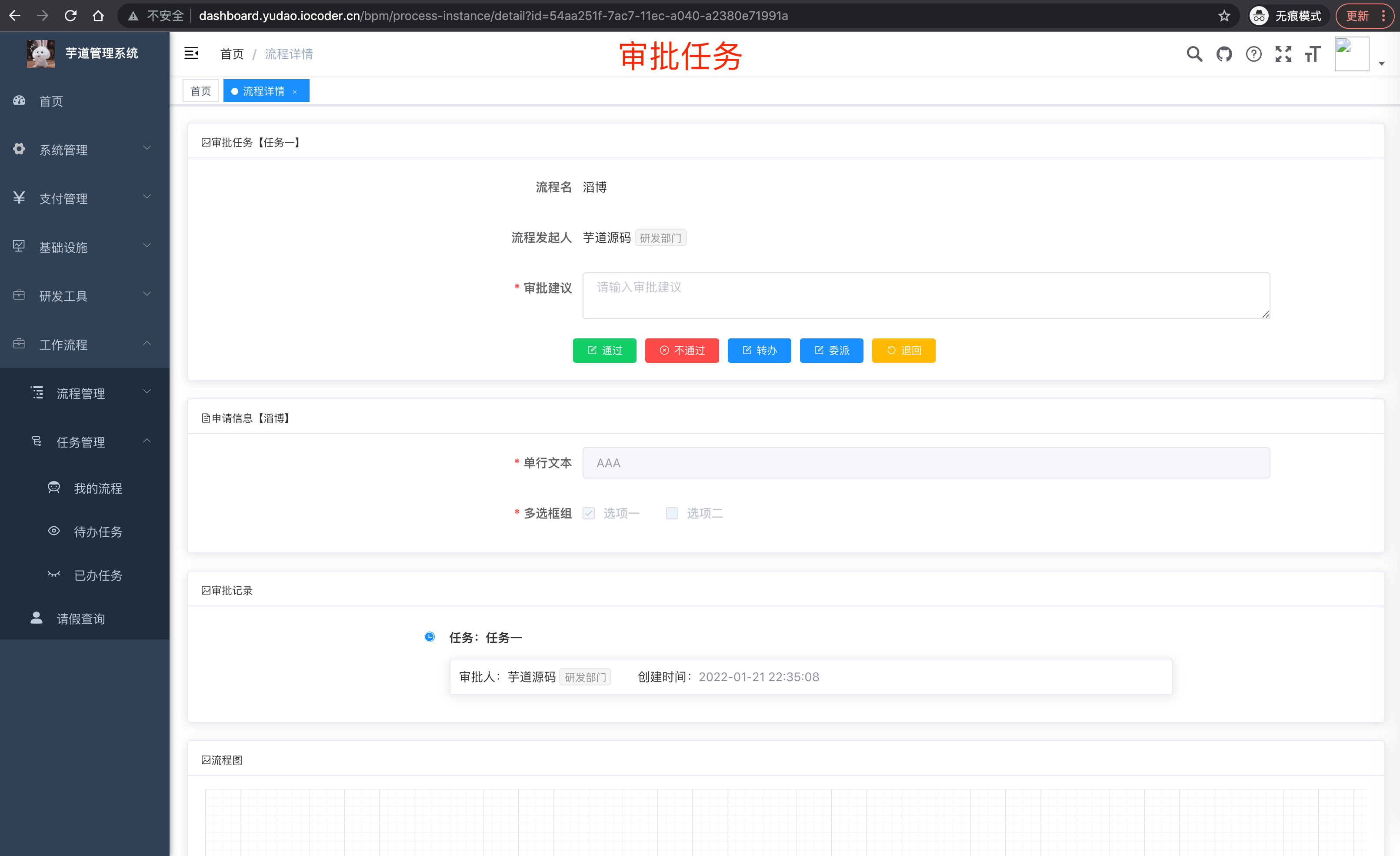Check the 选项二 checkbox

click(672, 513)
